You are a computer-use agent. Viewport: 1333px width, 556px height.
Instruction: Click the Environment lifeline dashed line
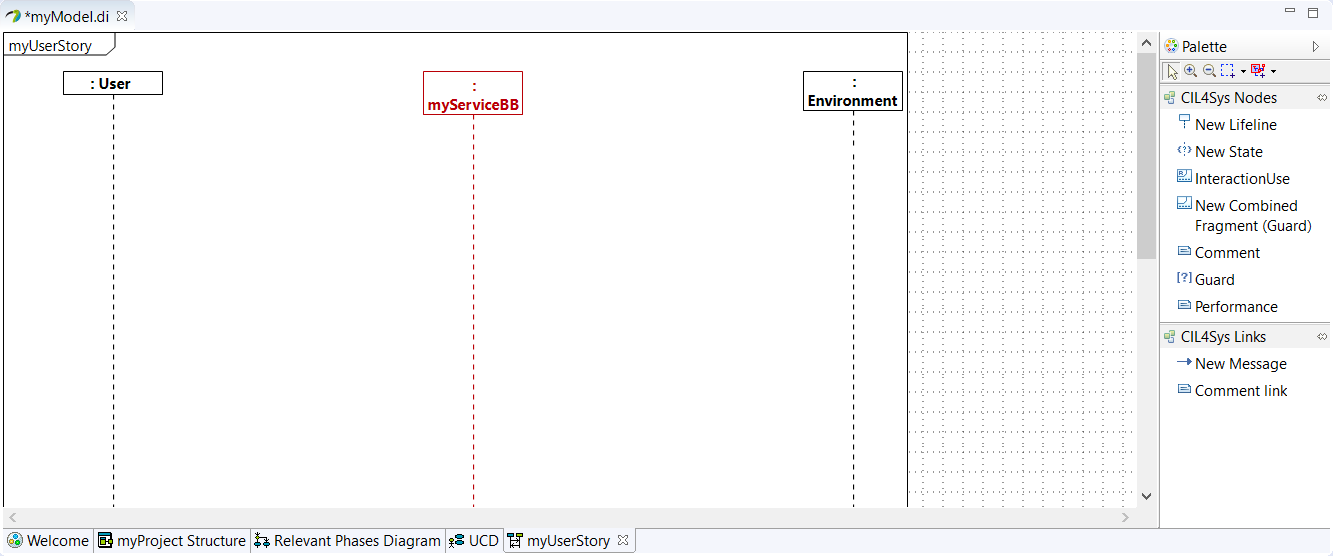pos(853,308)
